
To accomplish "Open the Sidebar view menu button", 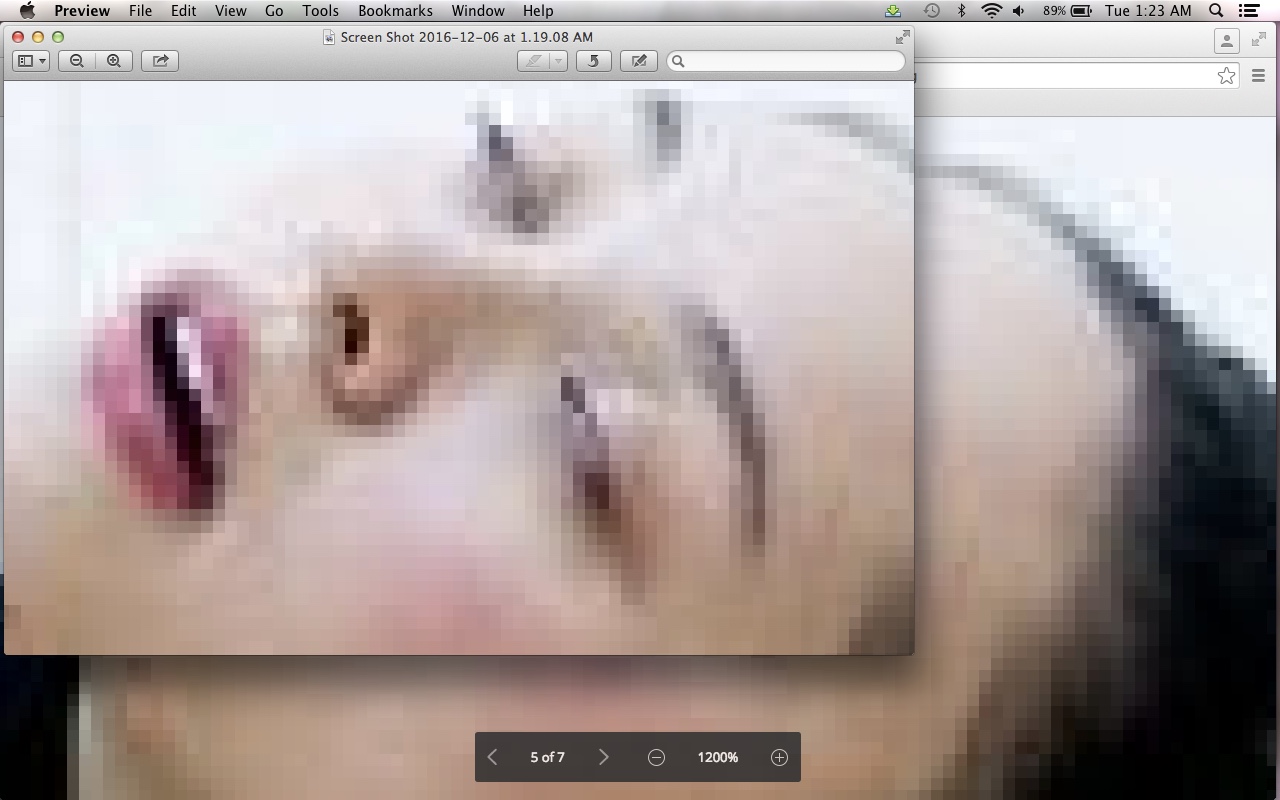I will click(x=31, y=61).
